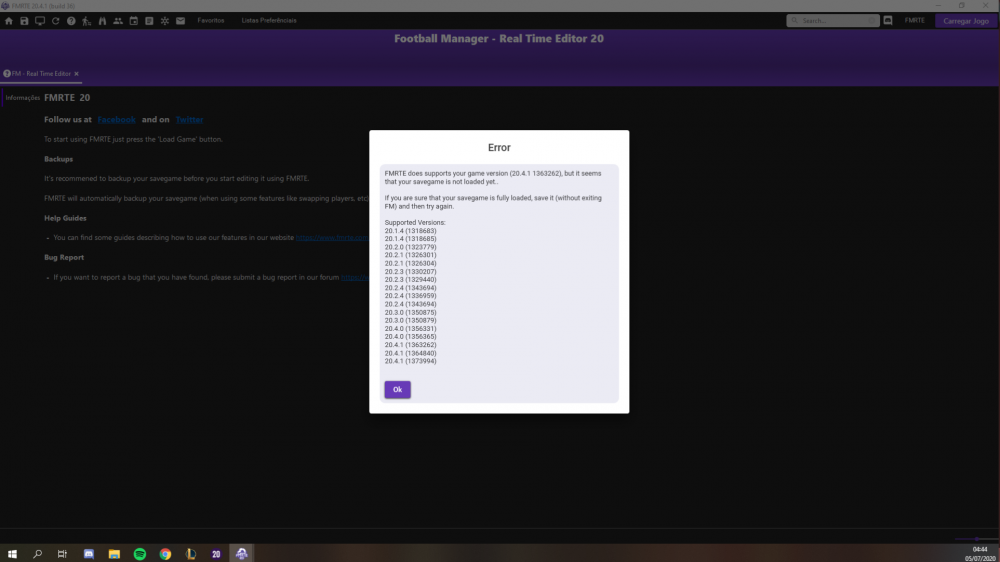The image size is (1000, 562).
Task: Click the Ok button in Error dialog
Action: (x=397, y=389)
